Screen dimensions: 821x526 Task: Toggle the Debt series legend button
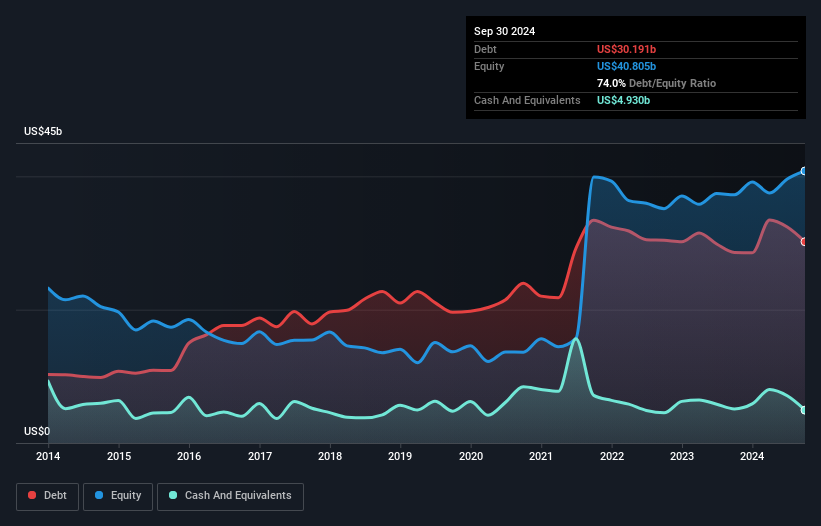(x=47, y=496)
